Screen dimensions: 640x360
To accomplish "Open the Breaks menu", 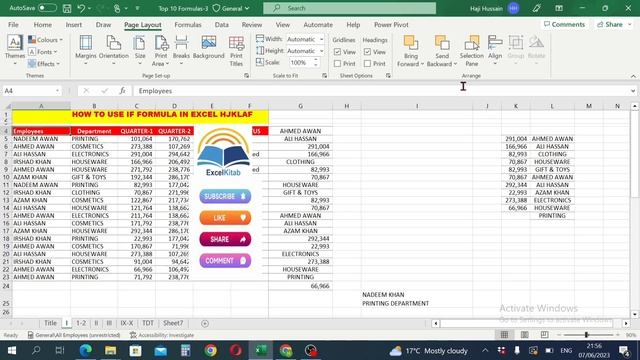I will point(181,50).
